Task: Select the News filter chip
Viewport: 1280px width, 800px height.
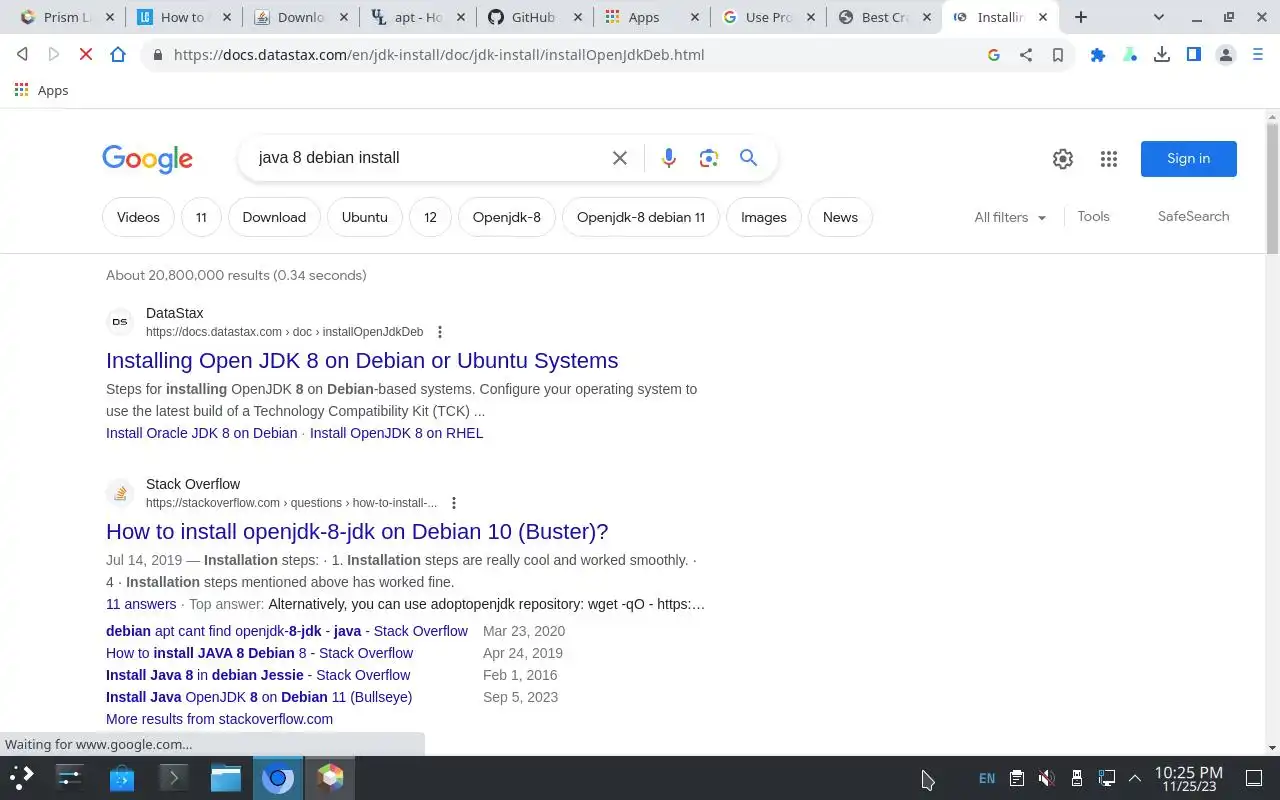Action: coord(840,217)
